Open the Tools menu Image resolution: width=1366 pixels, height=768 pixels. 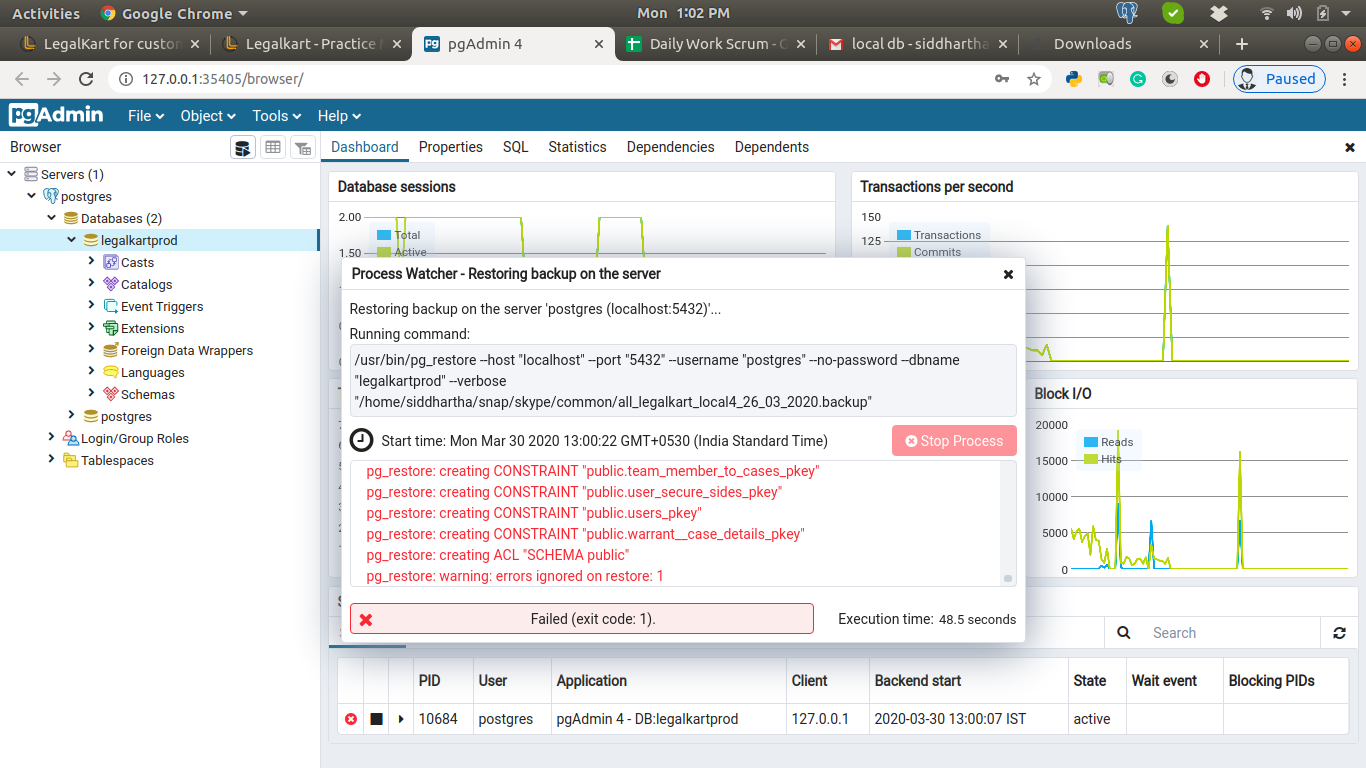click(x=277, y=116)
